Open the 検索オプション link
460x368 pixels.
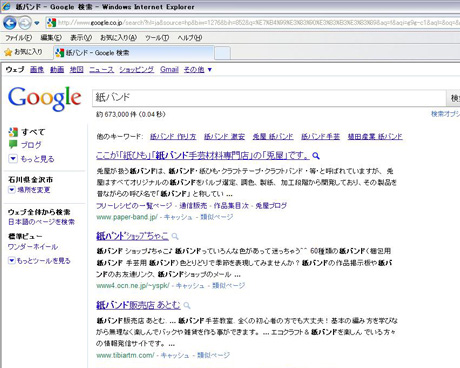point(445,114)
